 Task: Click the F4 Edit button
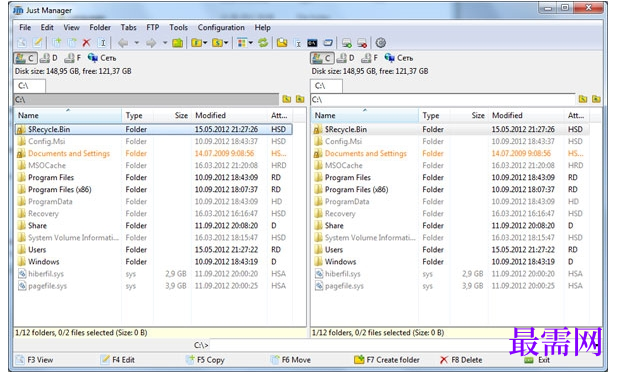click(118, 360)
